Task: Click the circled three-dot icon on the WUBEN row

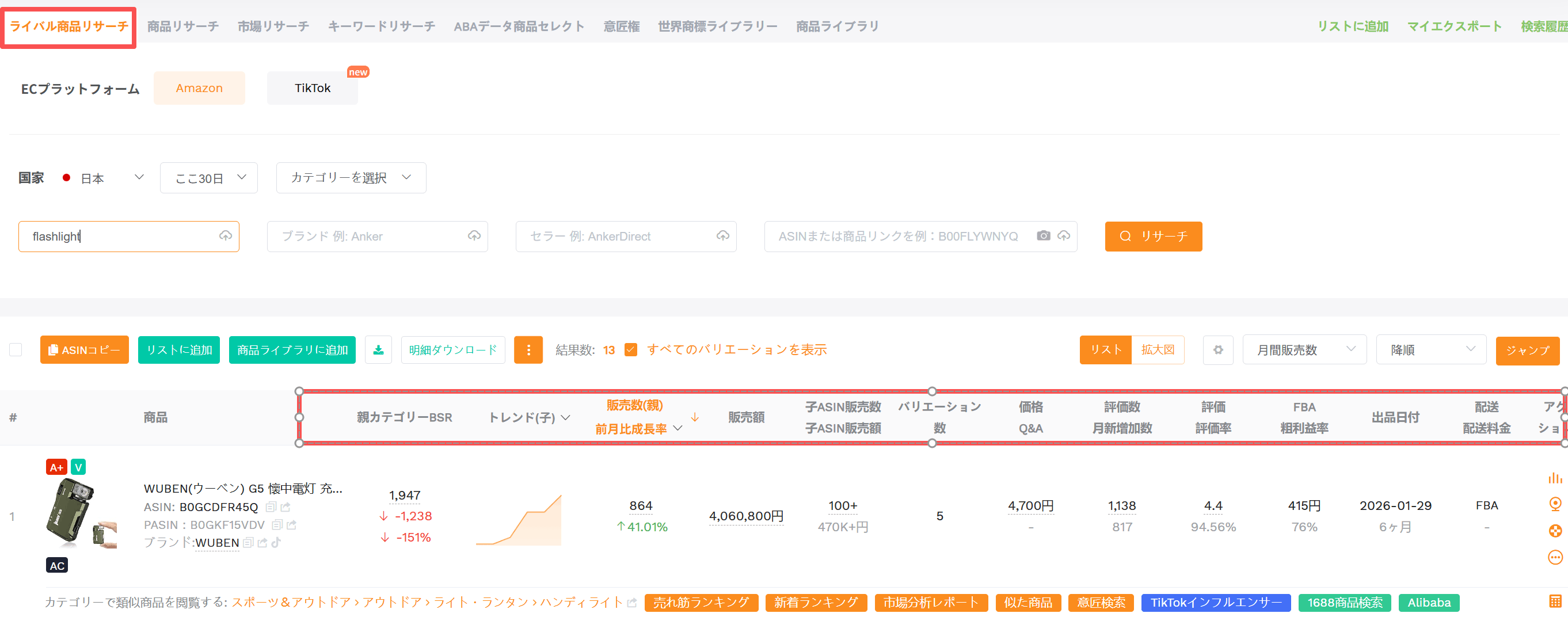Action: pyautogui.click(x=1555, y=557)
